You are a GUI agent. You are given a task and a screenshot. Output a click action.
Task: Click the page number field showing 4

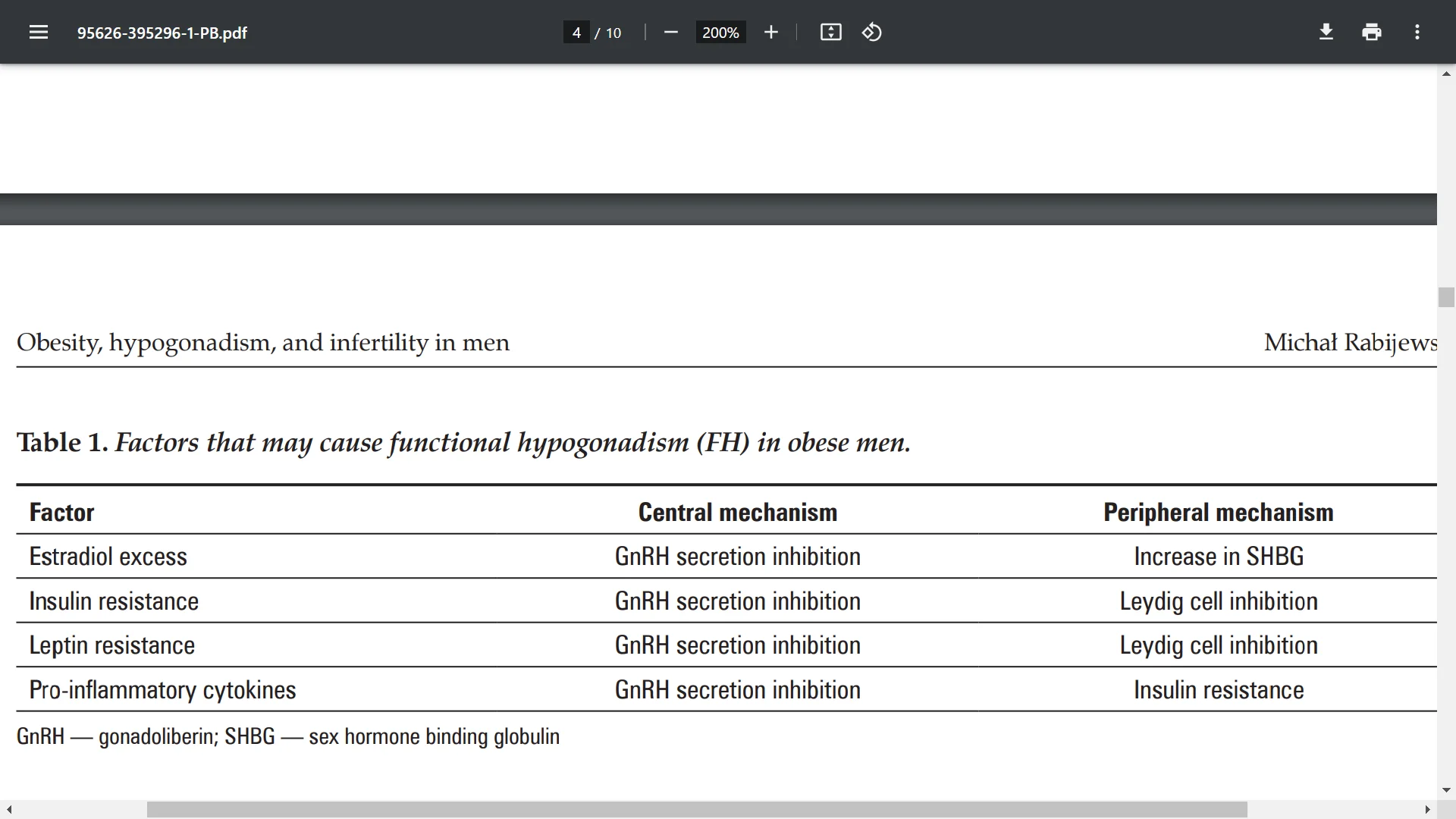(x=576, y=32)
